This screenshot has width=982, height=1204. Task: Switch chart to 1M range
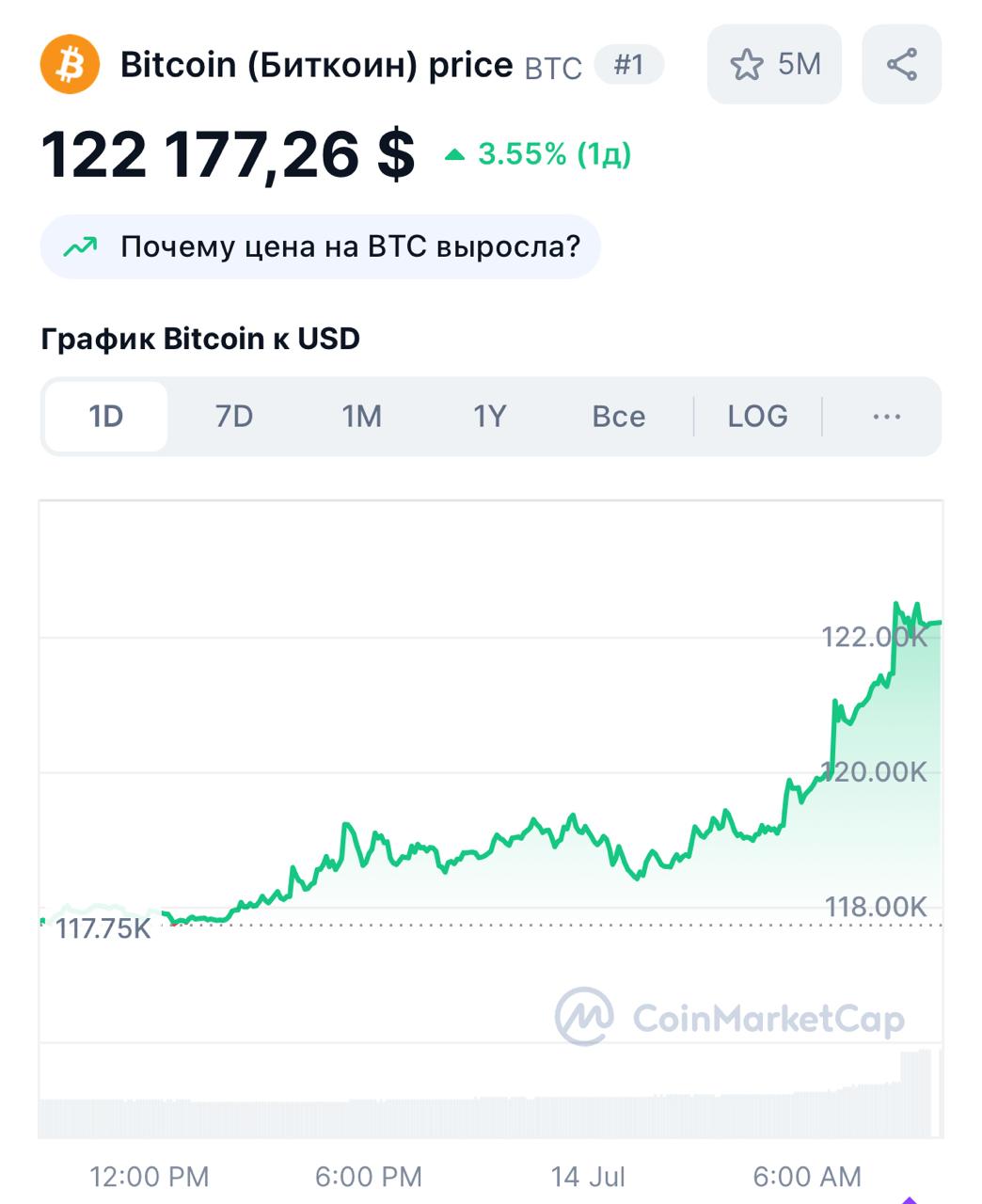tap(362, 416)
